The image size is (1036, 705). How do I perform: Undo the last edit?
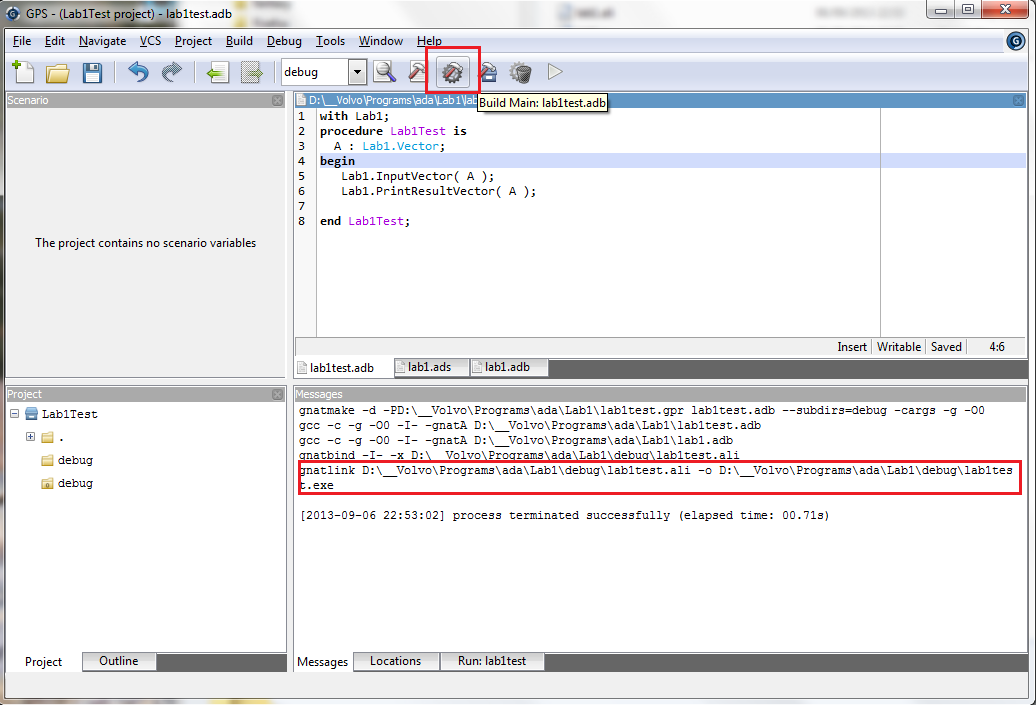point(138,72)
